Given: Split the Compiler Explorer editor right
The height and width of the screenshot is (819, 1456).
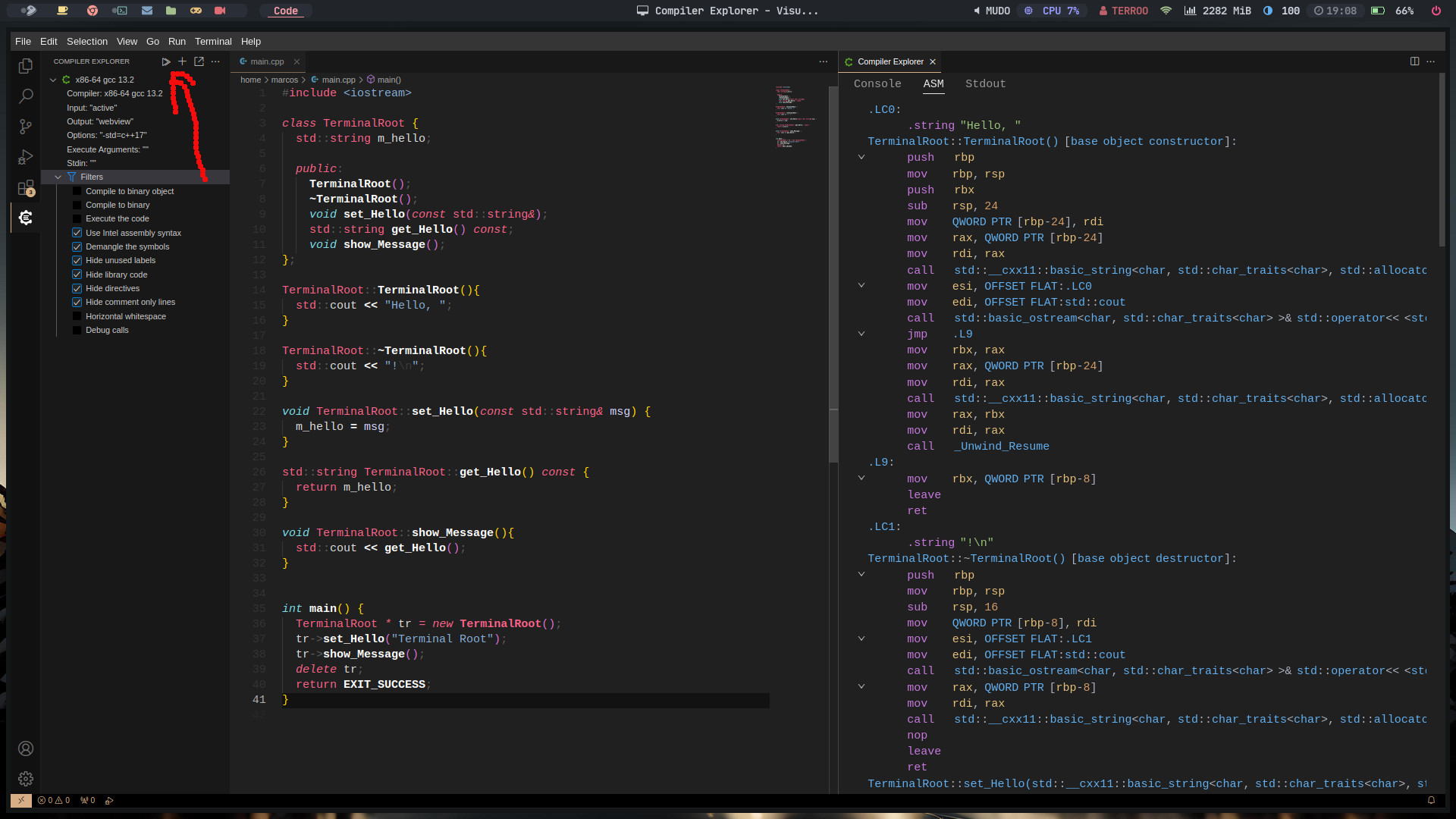Looking at the screenshot, I should click(x=1414, y=61).
